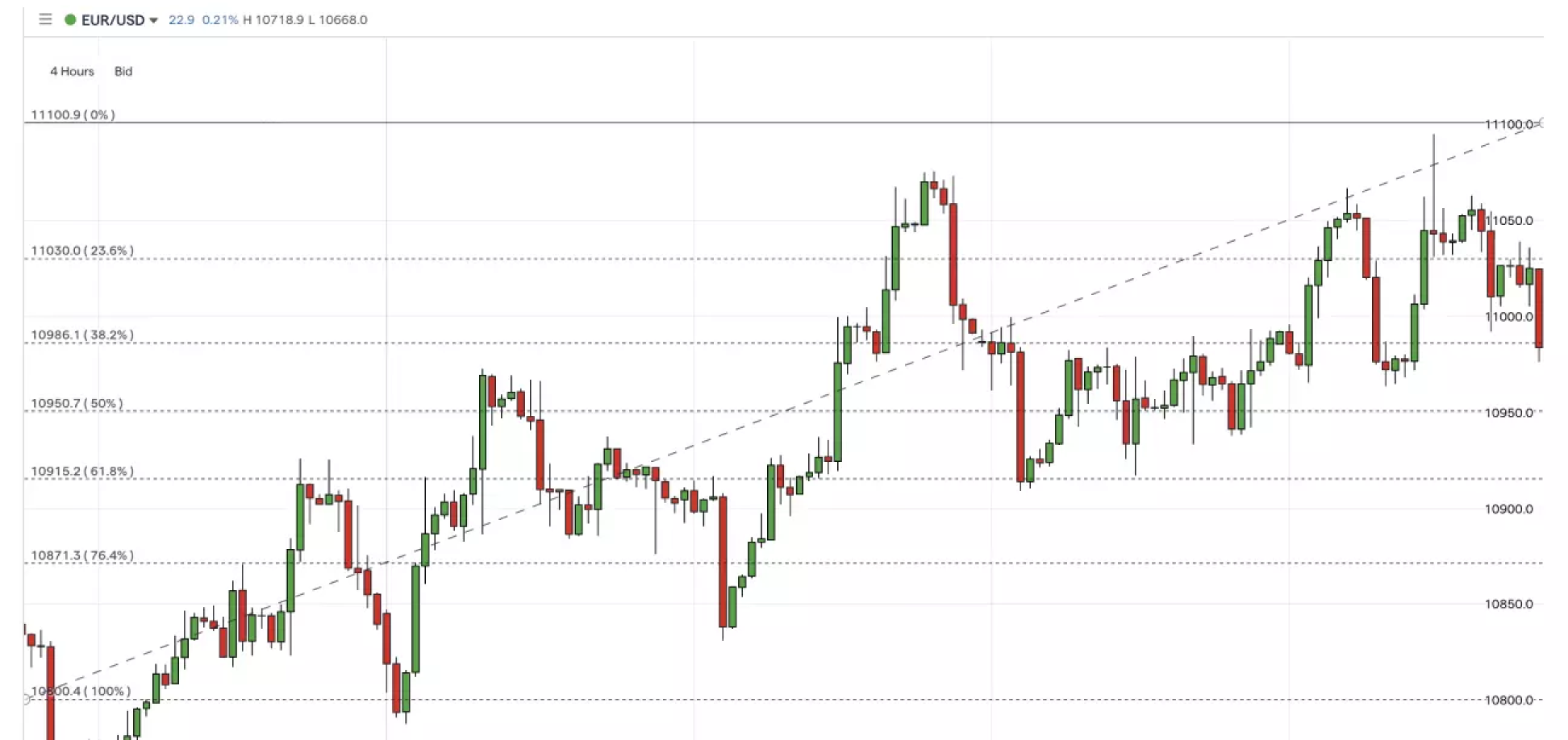Select the Fibonacci handle at the 100% level
The image size is (1568, 740).
tap(26, 699)
